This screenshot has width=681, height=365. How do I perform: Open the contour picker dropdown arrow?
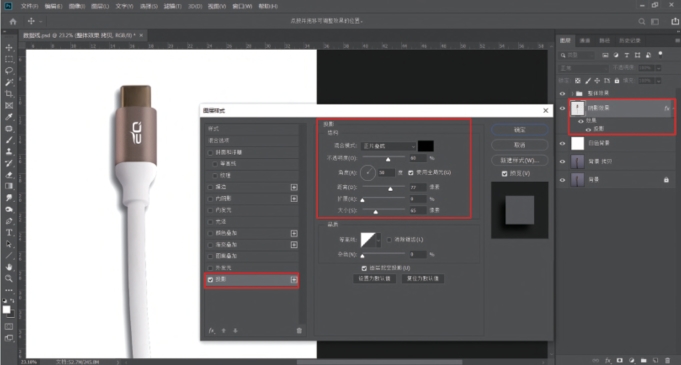tap(378, 240)
